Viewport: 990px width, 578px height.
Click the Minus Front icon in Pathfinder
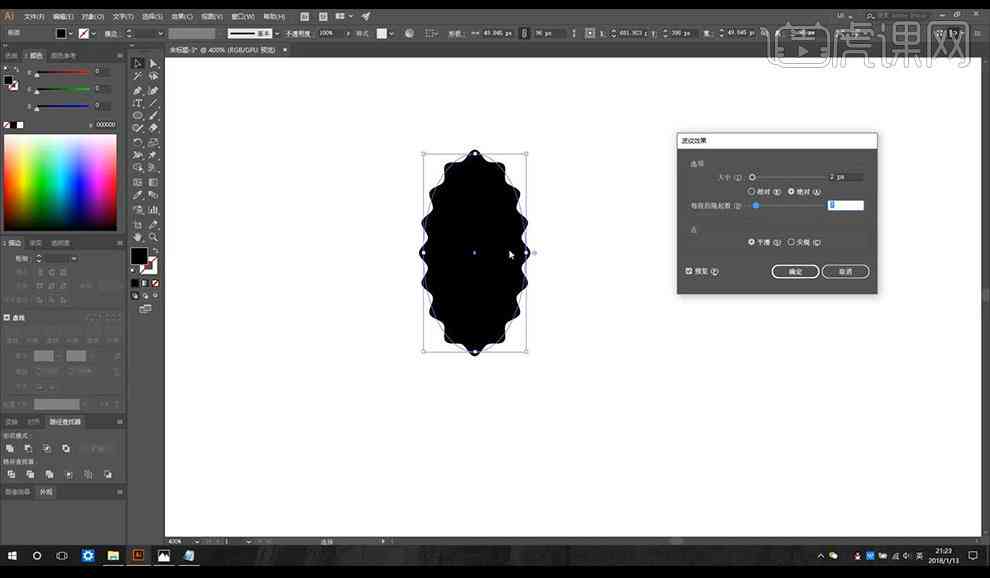click(x=28, y=449)
